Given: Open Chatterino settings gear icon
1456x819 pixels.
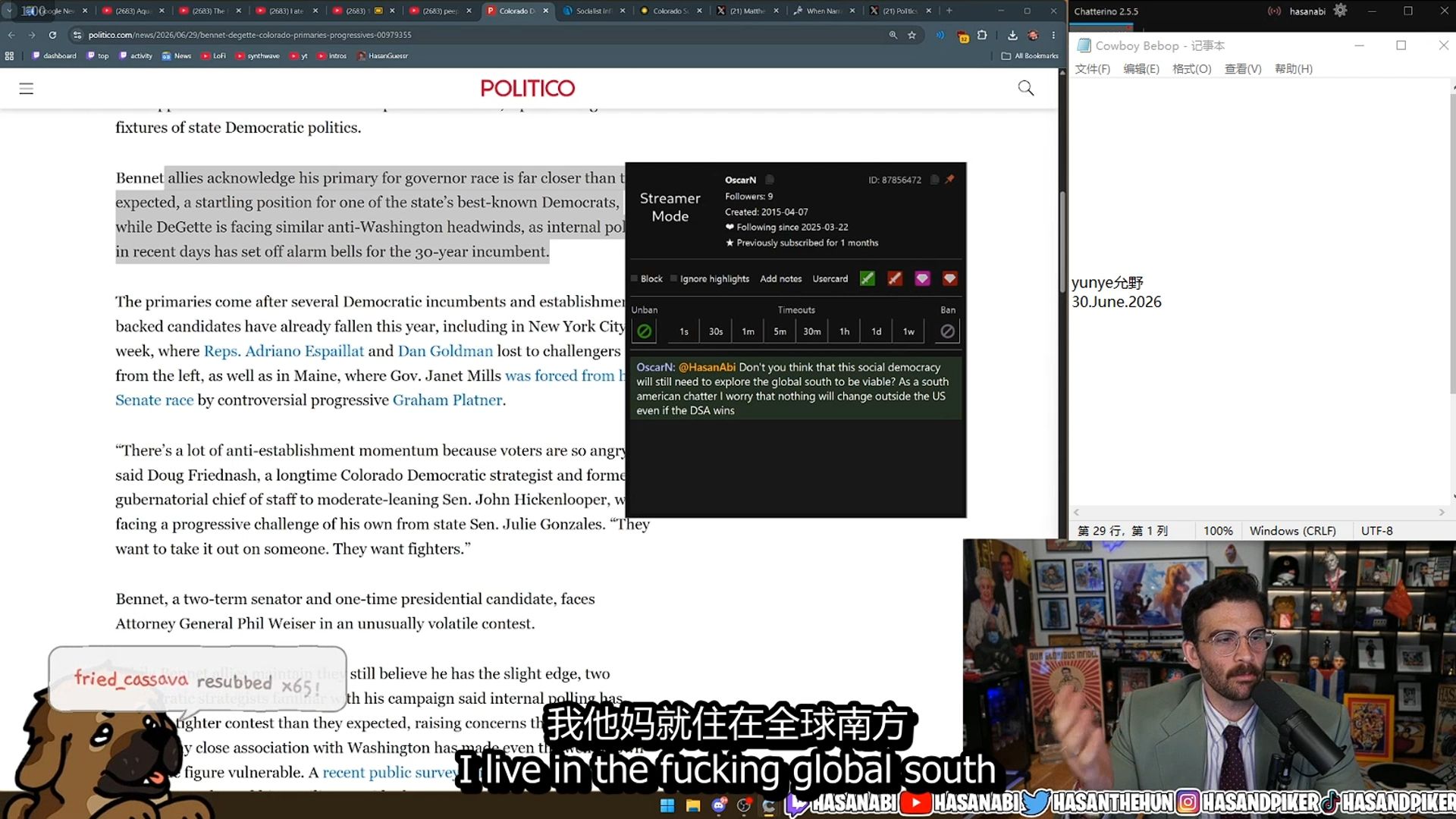Looking at the screenshot, I should [1341, 11].
